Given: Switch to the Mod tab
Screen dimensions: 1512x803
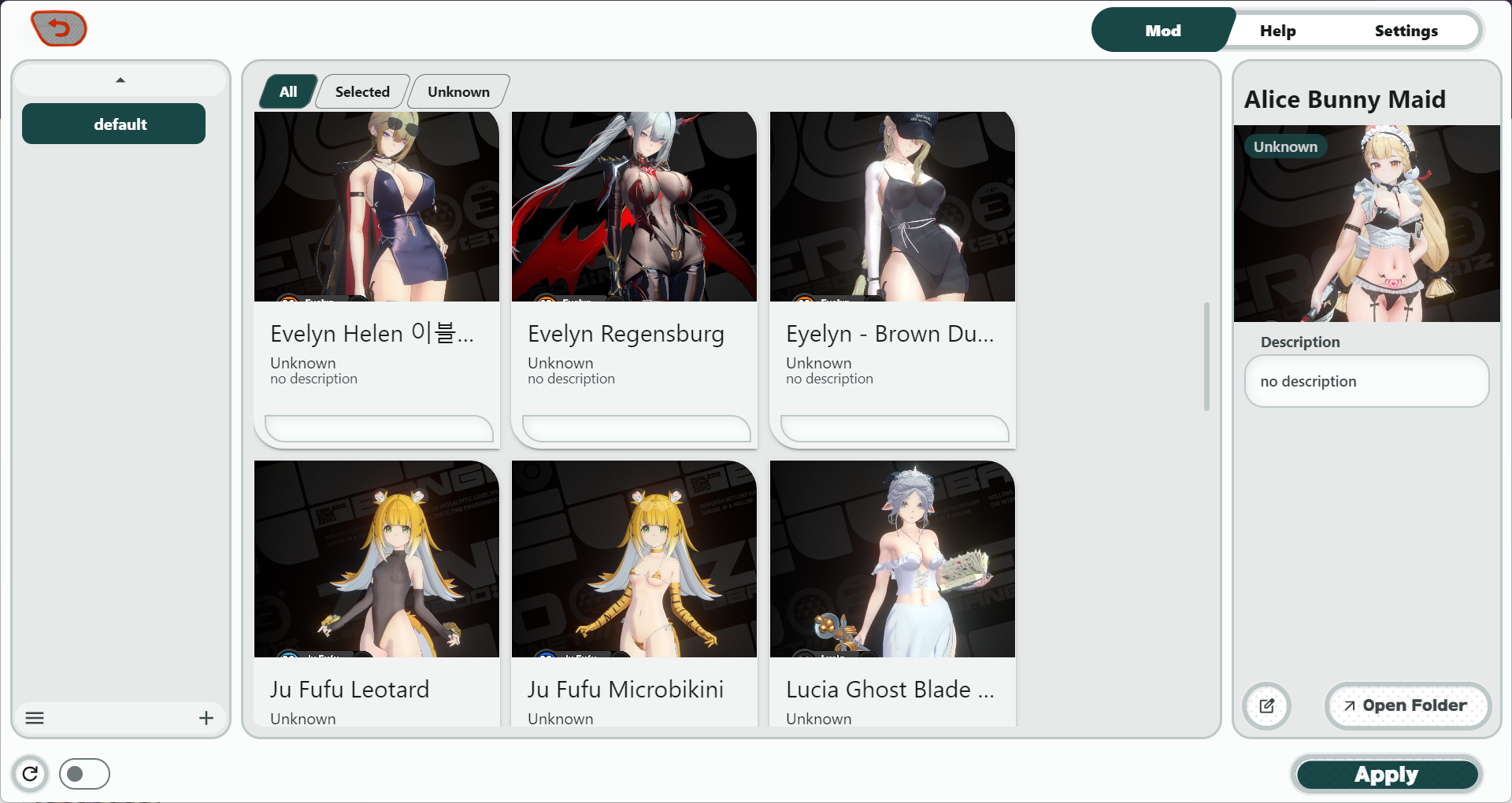Looking at the screenshot, I should pos(1162,31).
